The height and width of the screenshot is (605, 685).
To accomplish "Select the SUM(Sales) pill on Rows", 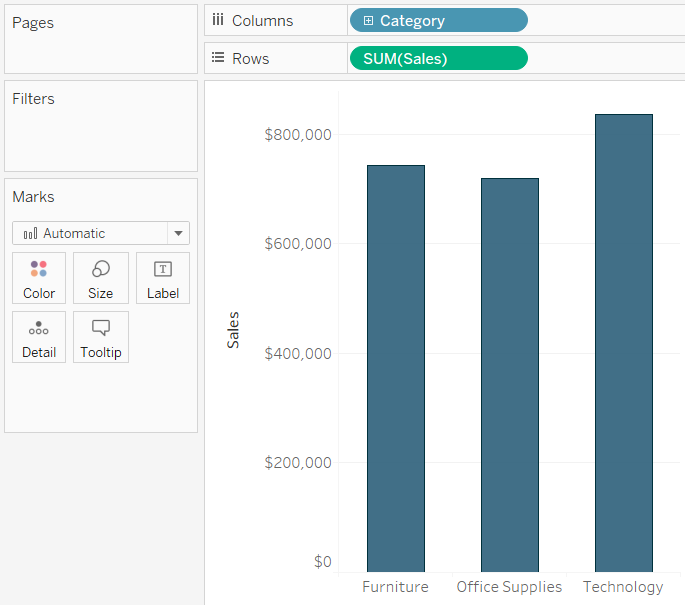I will point(439,58).
